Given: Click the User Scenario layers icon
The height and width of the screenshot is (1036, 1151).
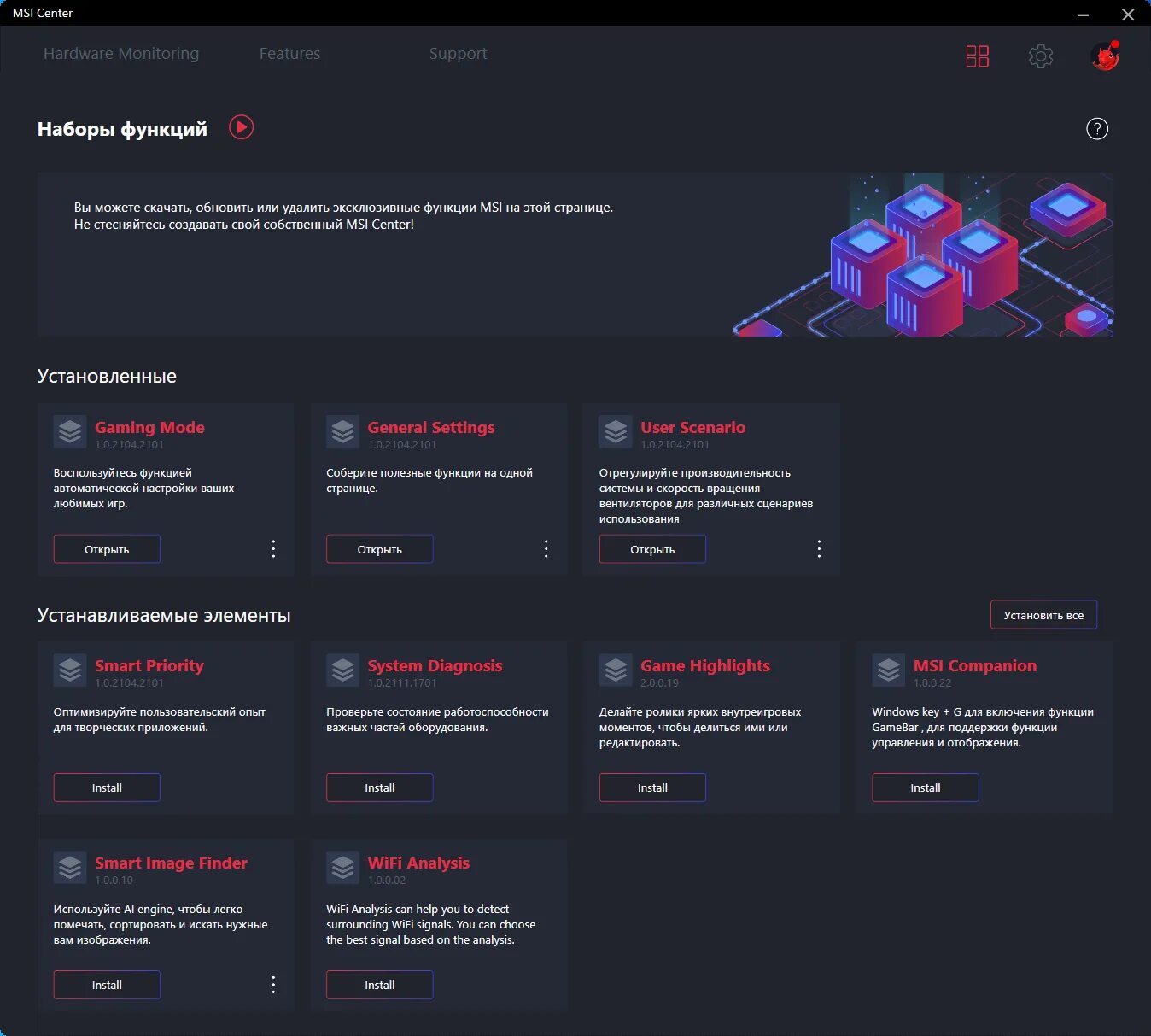Looking at the screenshot, I should (x=616, y=432).
